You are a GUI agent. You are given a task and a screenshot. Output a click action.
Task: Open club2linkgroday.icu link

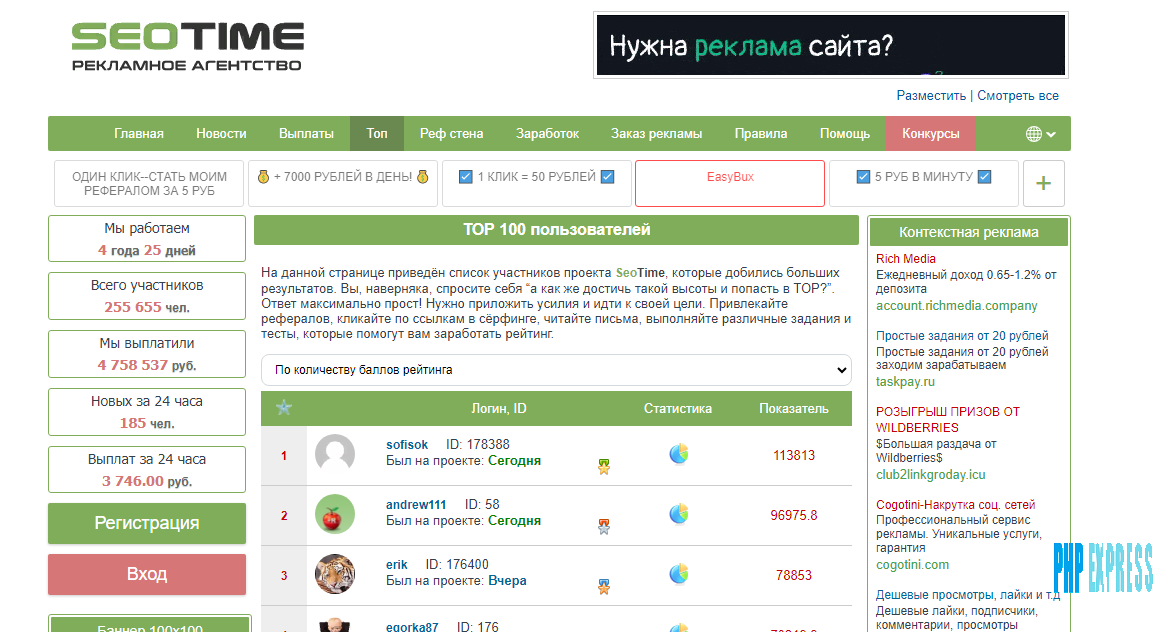pos(931,475)
